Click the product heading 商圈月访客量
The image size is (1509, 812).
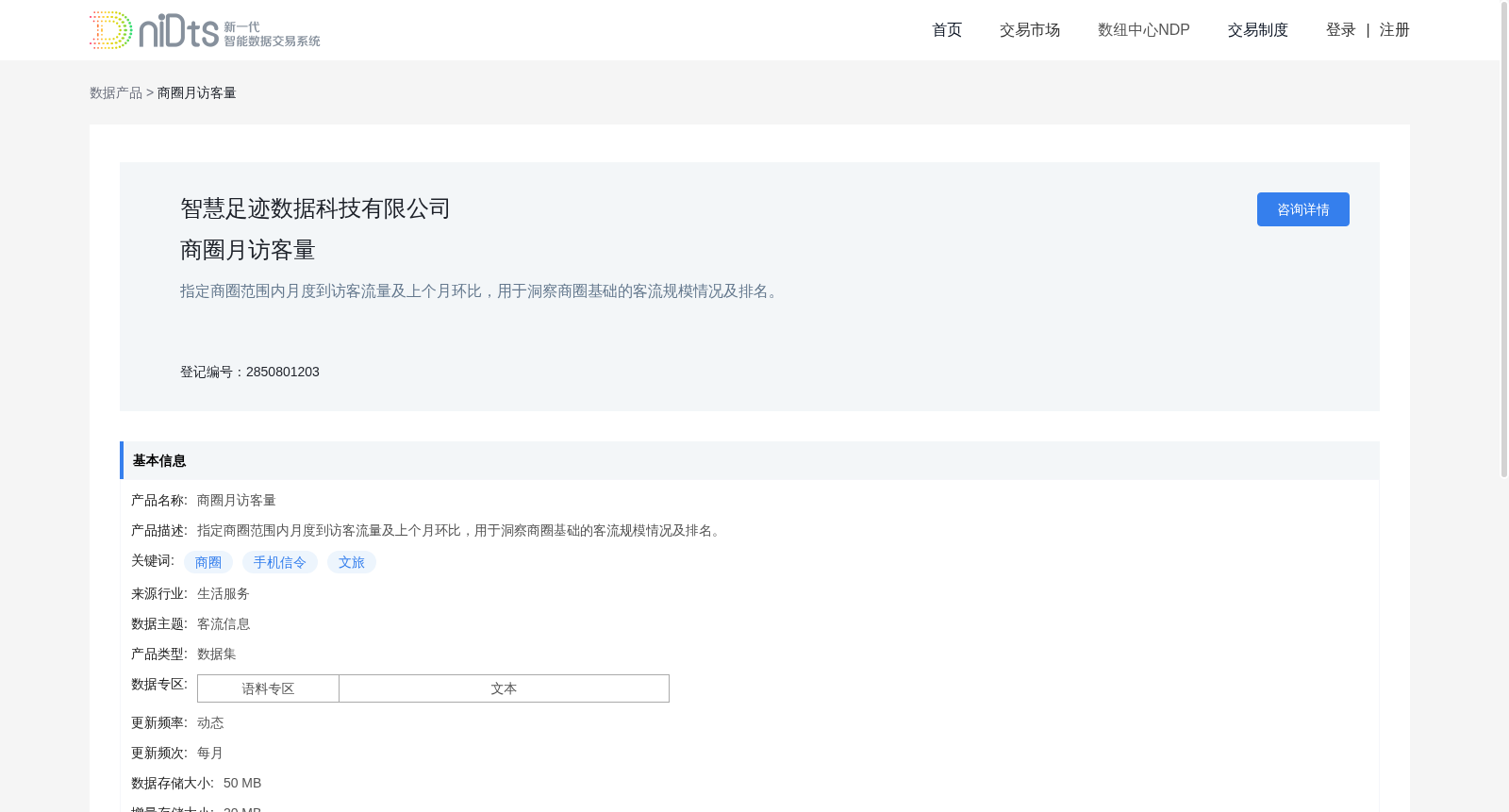tap(247, 250)
